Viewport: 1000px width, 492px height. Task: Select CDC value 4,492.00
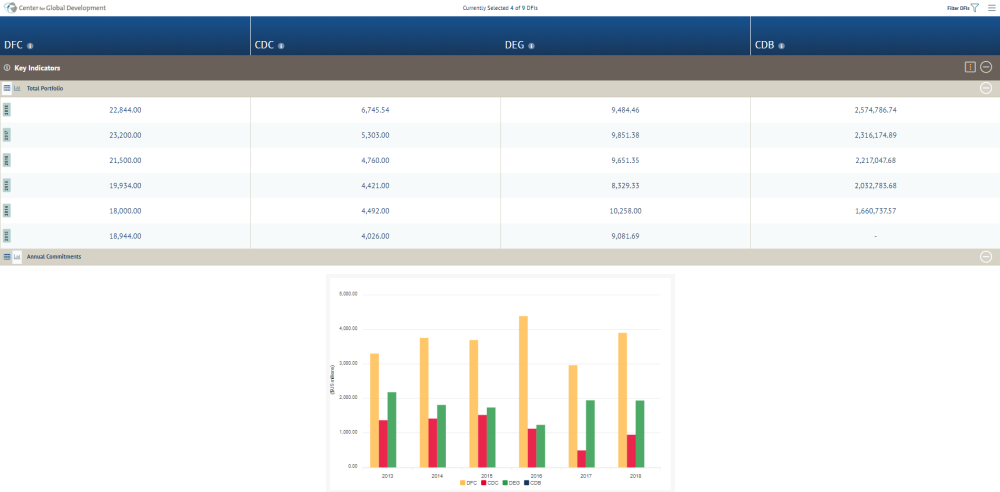tap(375, 211)
